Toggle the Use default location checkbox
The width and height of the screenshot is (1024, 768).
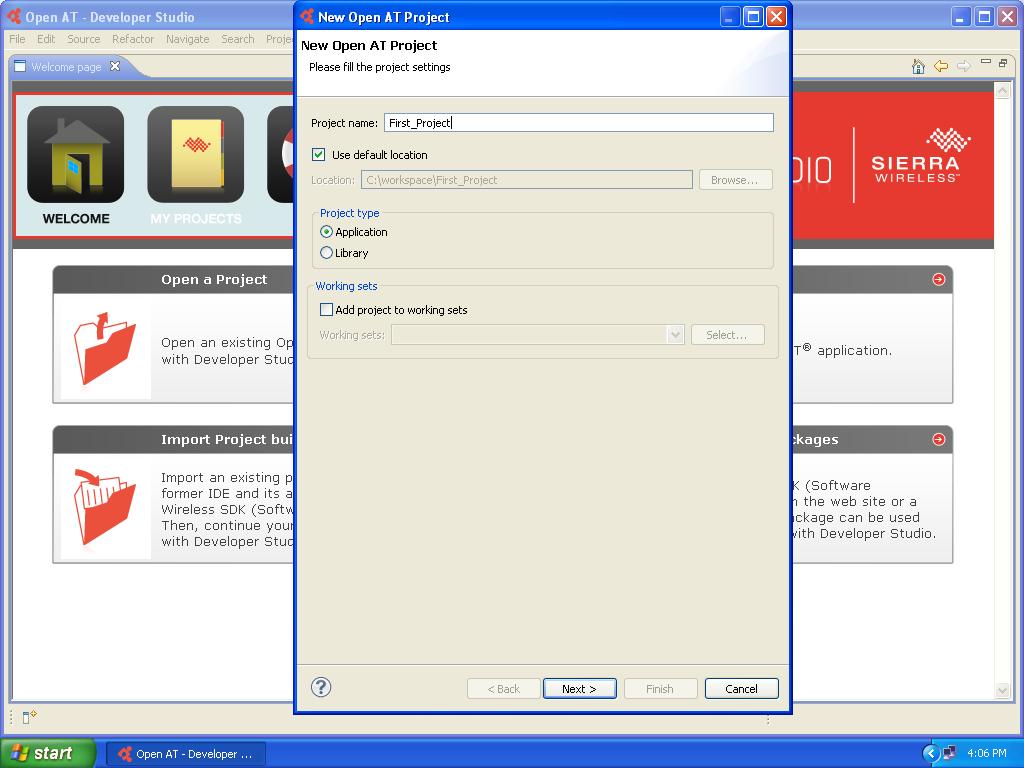pos(319,155)
